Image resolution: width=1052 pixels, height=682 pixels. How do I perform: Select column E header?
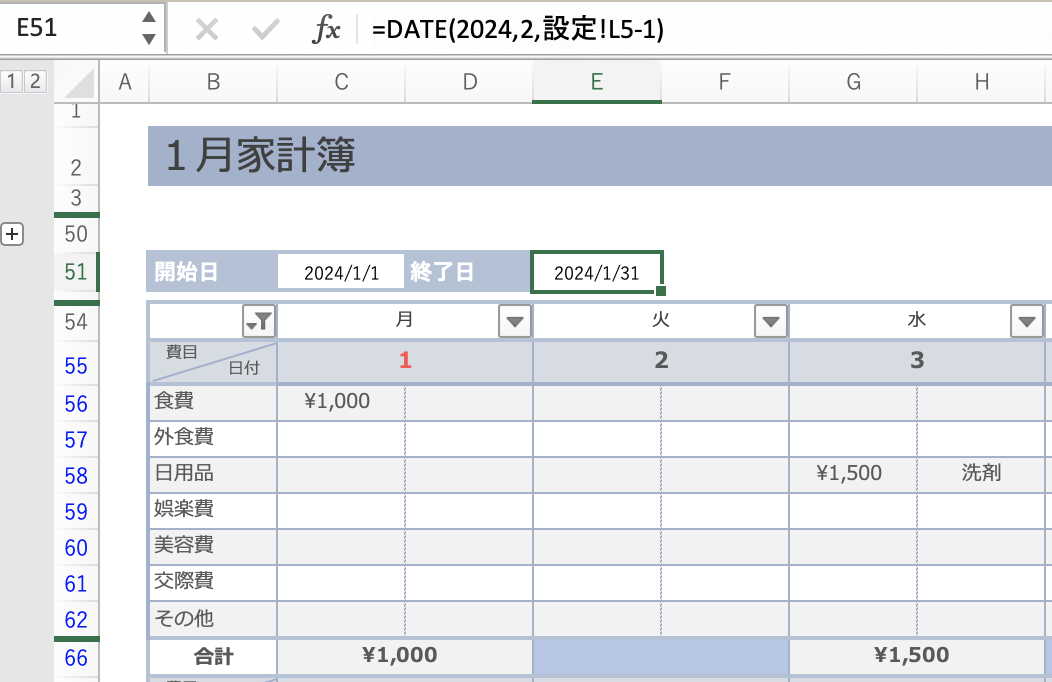coord(597,83)
